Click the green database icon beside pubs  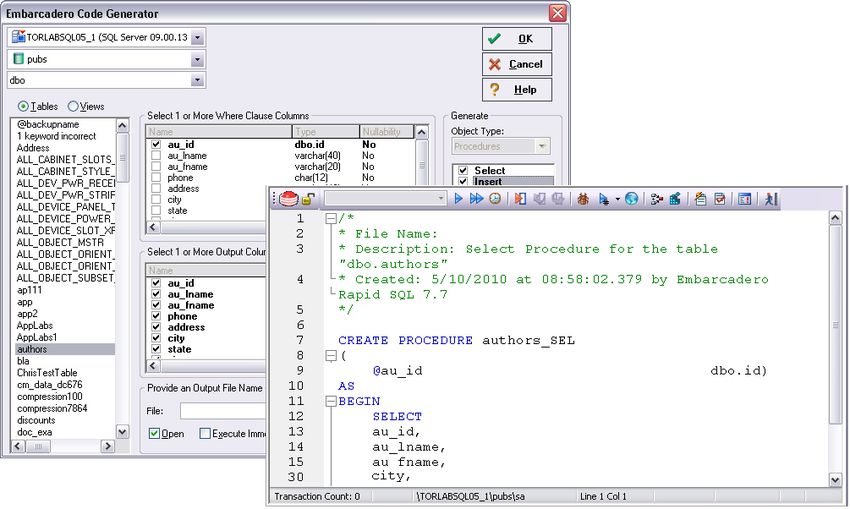point(18,59)
